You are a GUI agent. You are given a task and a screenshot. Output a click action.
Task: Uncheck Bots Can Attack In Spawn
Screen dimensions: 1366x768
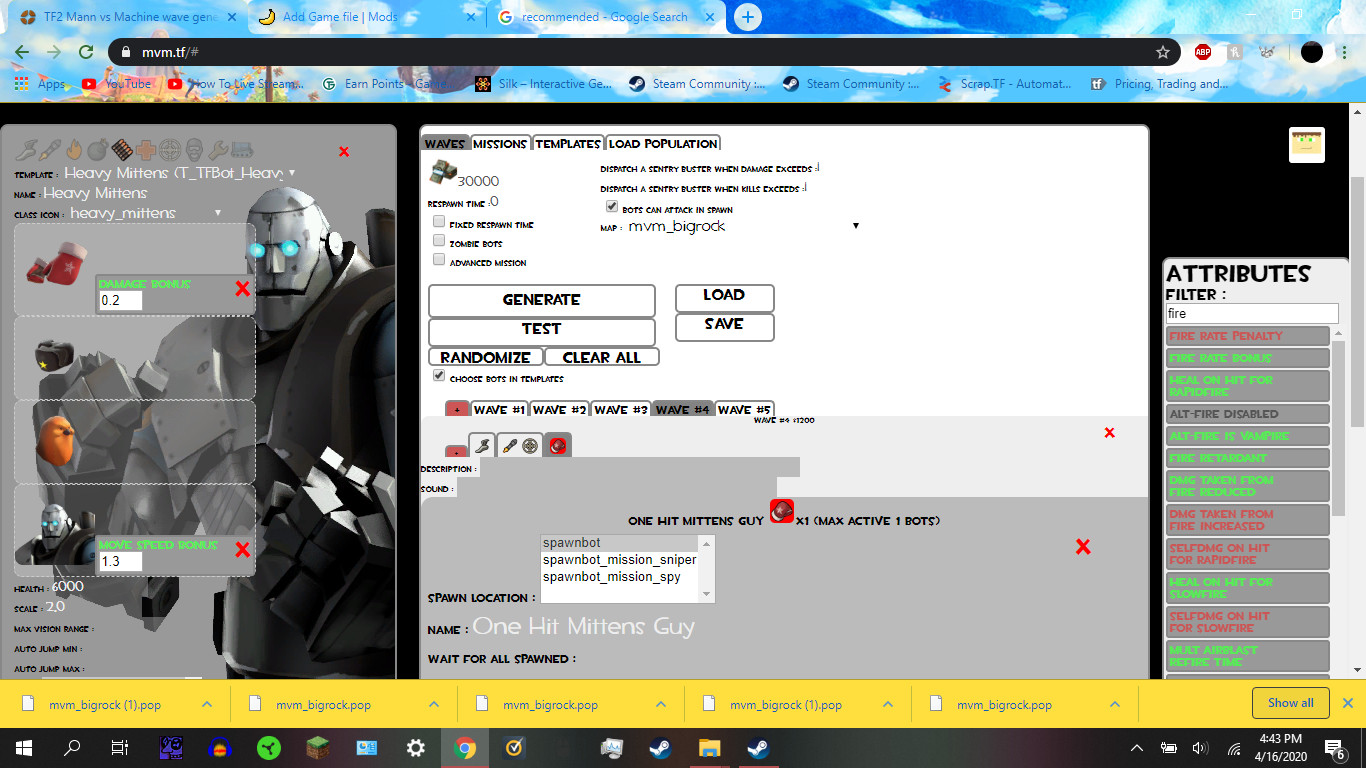pyautogui.click(x=612, y=207)
